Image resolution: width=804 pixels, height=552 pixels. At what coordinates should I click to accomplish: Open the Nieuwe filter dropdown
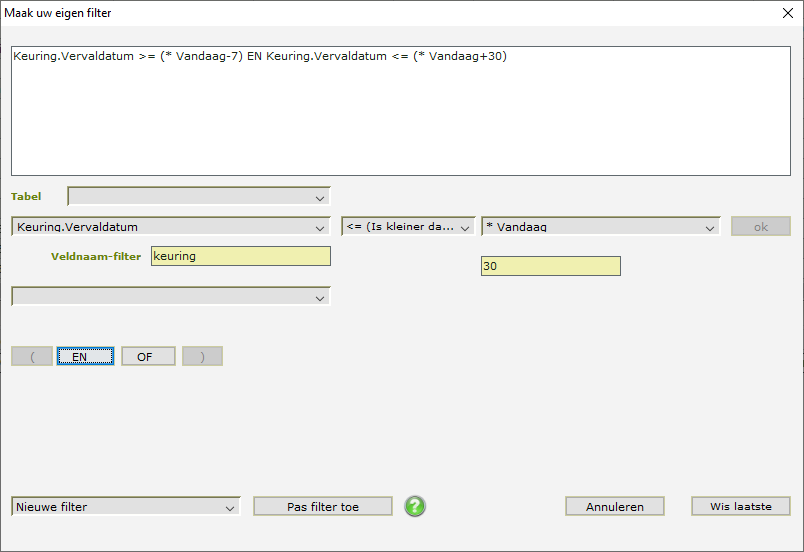[x=126, y=507]
